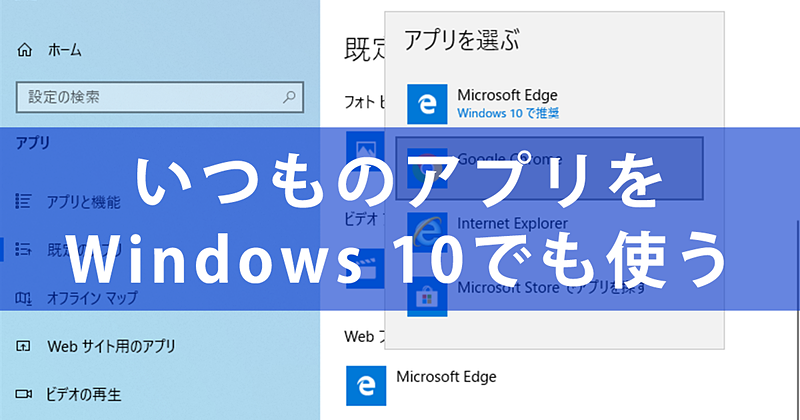This screenshot has width=800, height=420.
Task: Click the Home house icon
Action: pyautogui.click(x=25, y=49)
